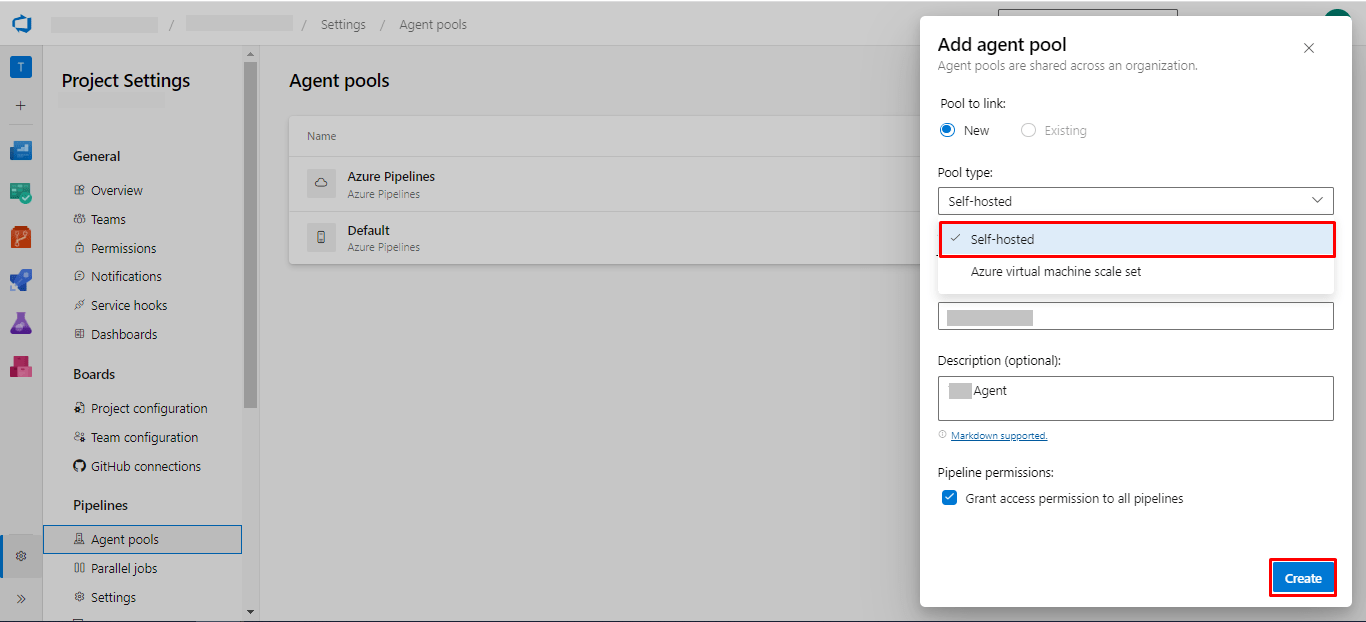
Task: Choose Self-hosted option from the list
Action: [x=1136, y=240]
